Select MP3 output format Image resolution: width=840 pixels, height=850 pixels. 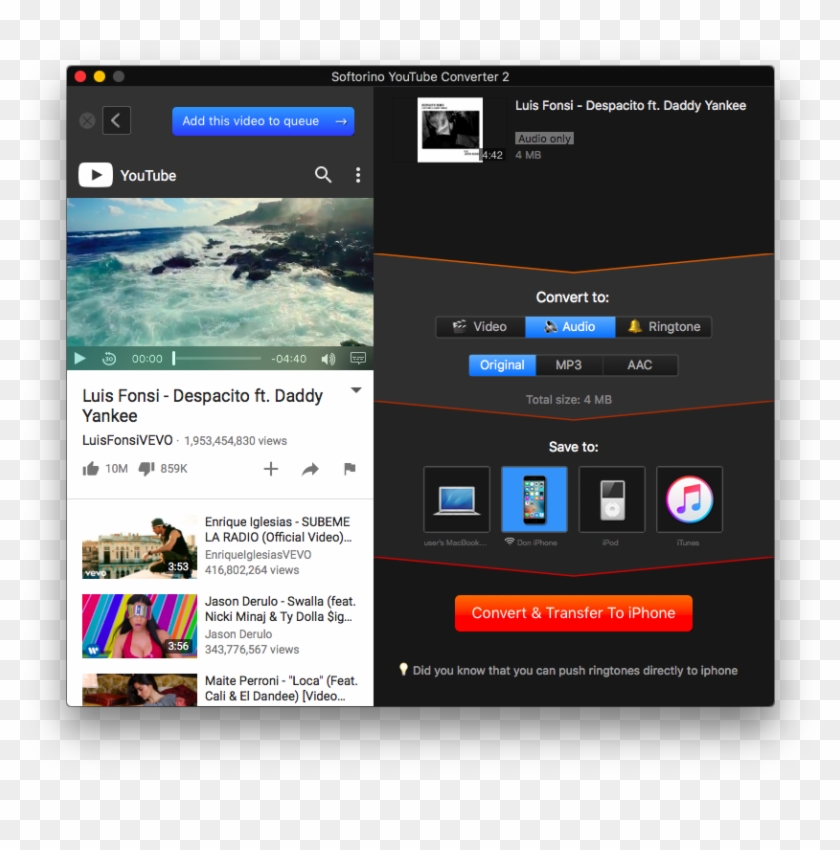pyautogui.click(x=569, y=365)
